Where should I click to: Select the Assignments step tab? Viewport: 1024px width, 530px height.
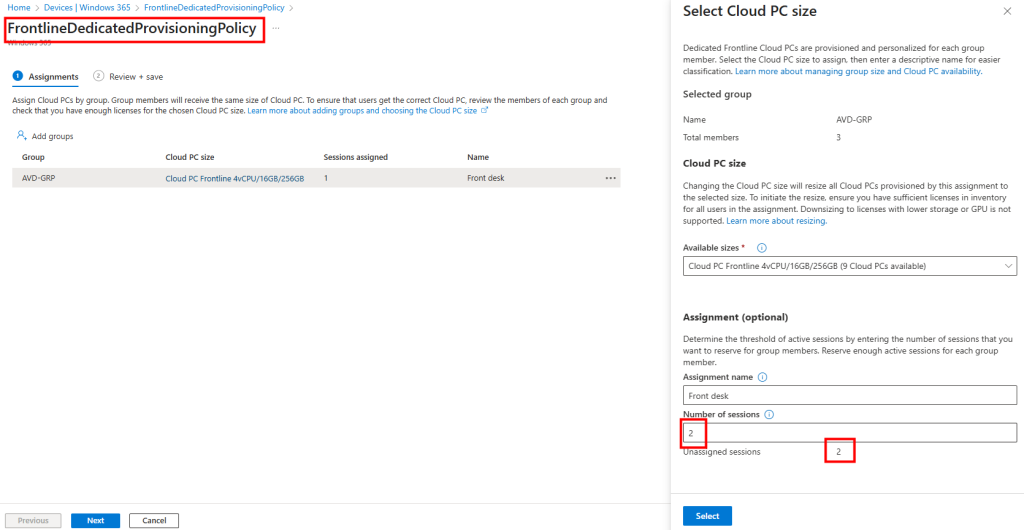46,76
